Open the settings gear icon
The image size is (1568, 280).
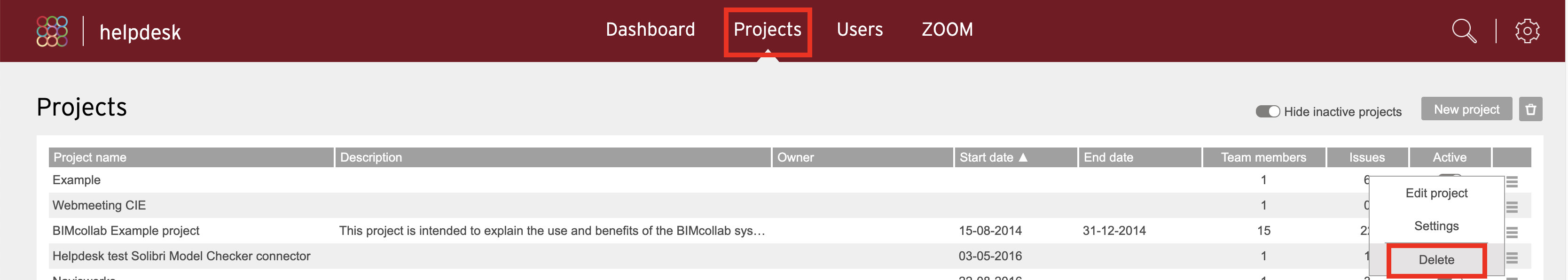pos(1527,31)
